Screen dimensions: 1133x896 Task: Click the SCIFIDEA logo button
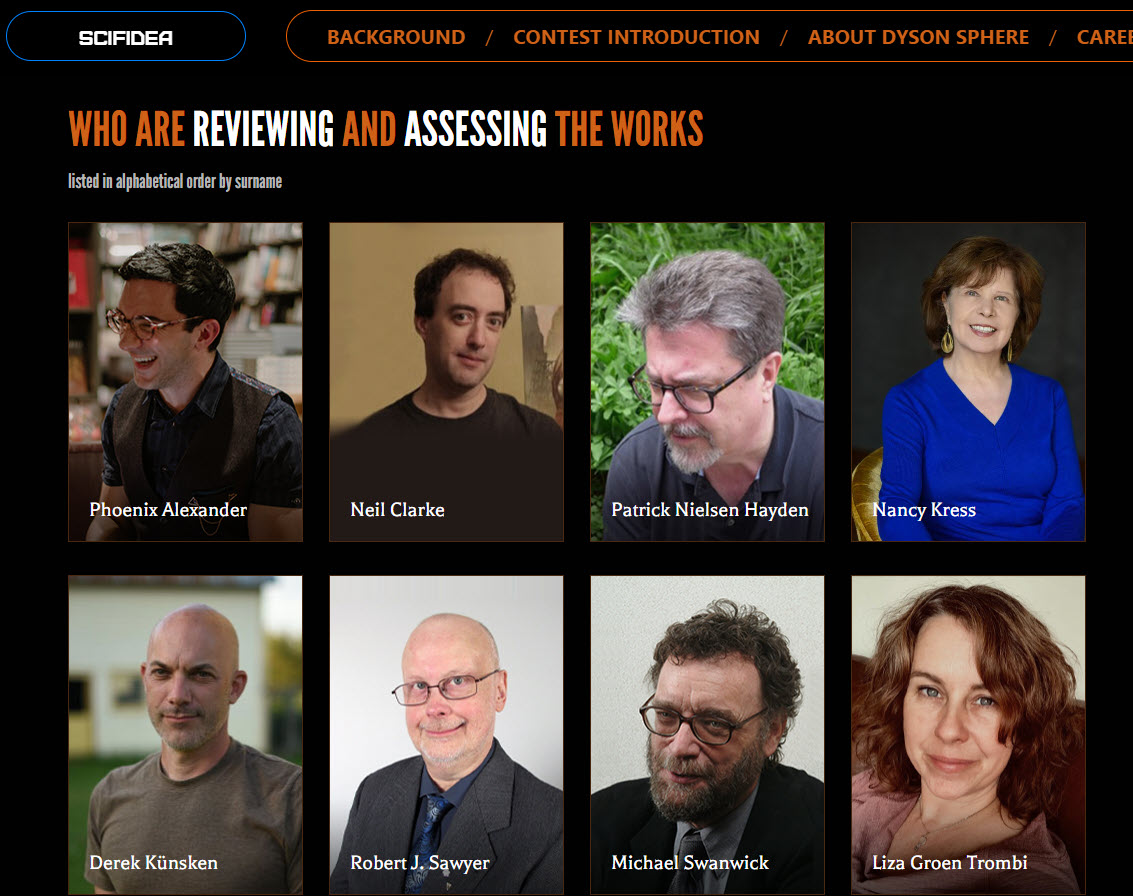[126, 37]
